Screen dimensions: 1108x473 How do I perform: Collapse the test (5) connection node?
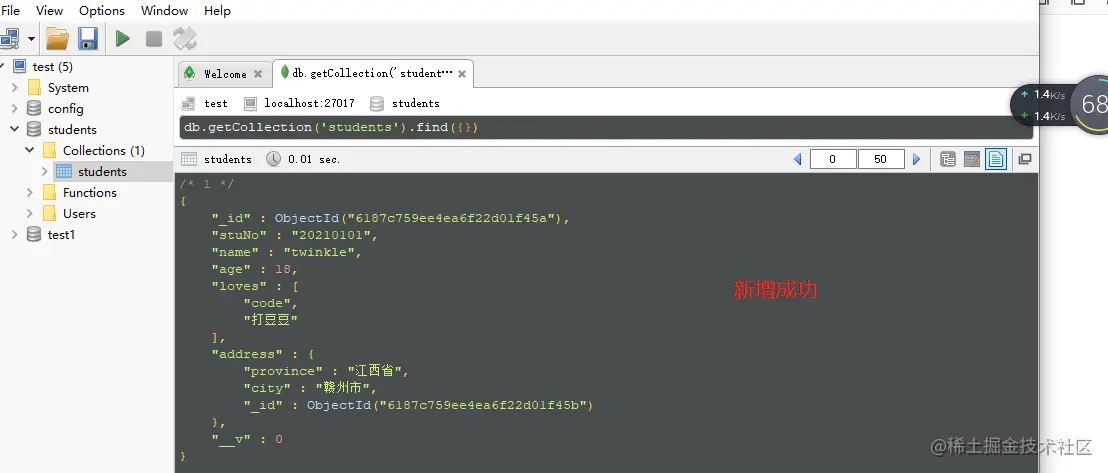[x=2, y=66]
